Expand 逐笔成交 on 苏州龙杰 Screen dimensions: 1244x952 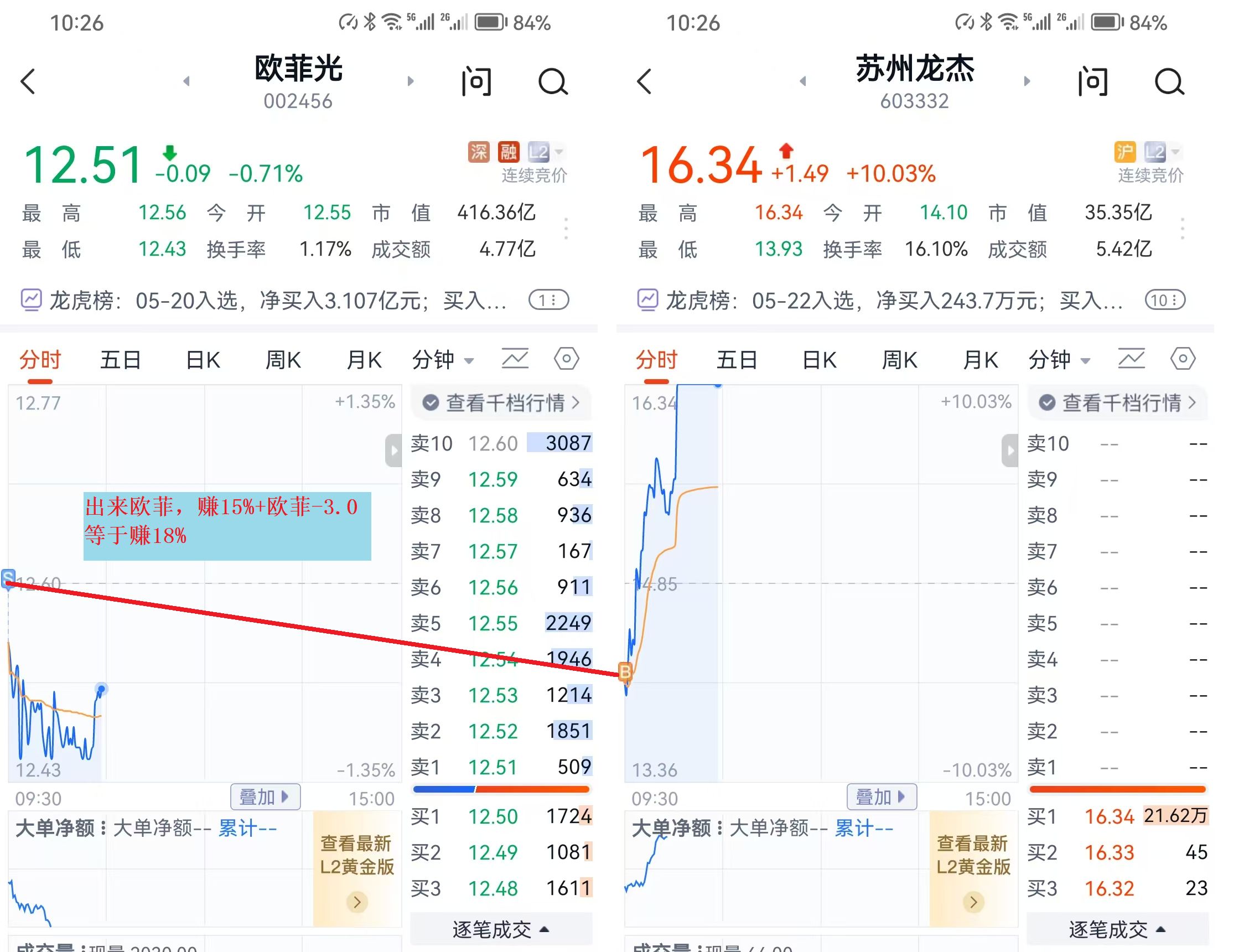point(1117,929)
